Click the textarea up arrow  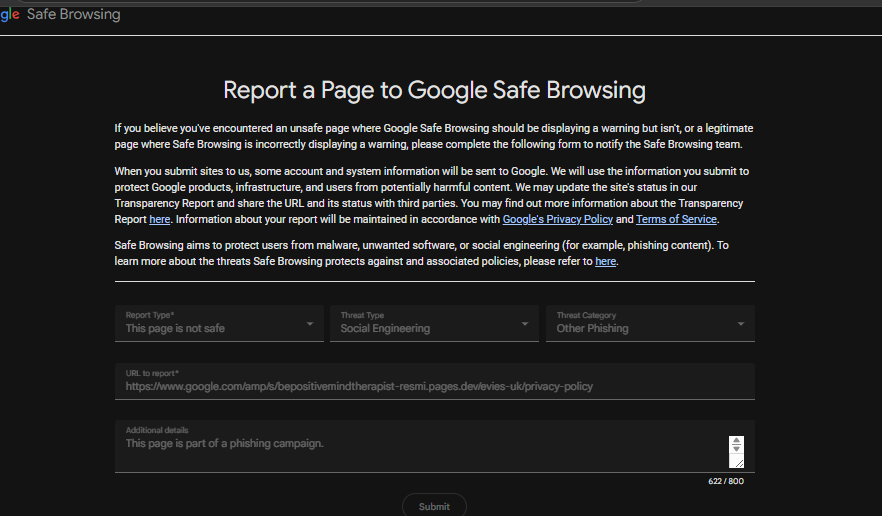pos(736,441)
